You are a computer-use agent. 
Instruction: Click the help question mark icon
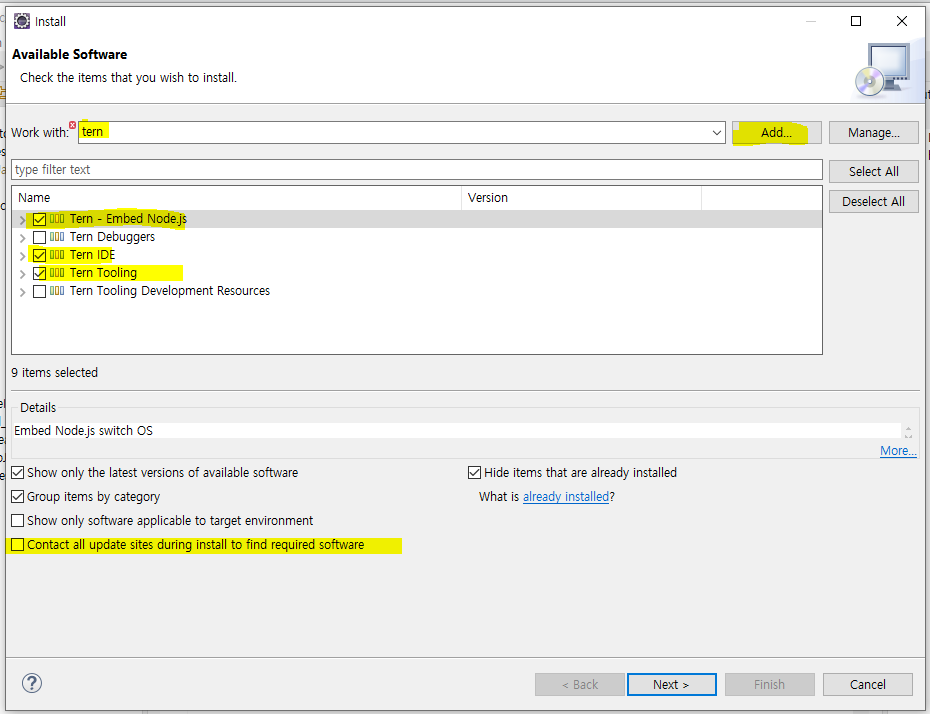(x=32, y=683)
